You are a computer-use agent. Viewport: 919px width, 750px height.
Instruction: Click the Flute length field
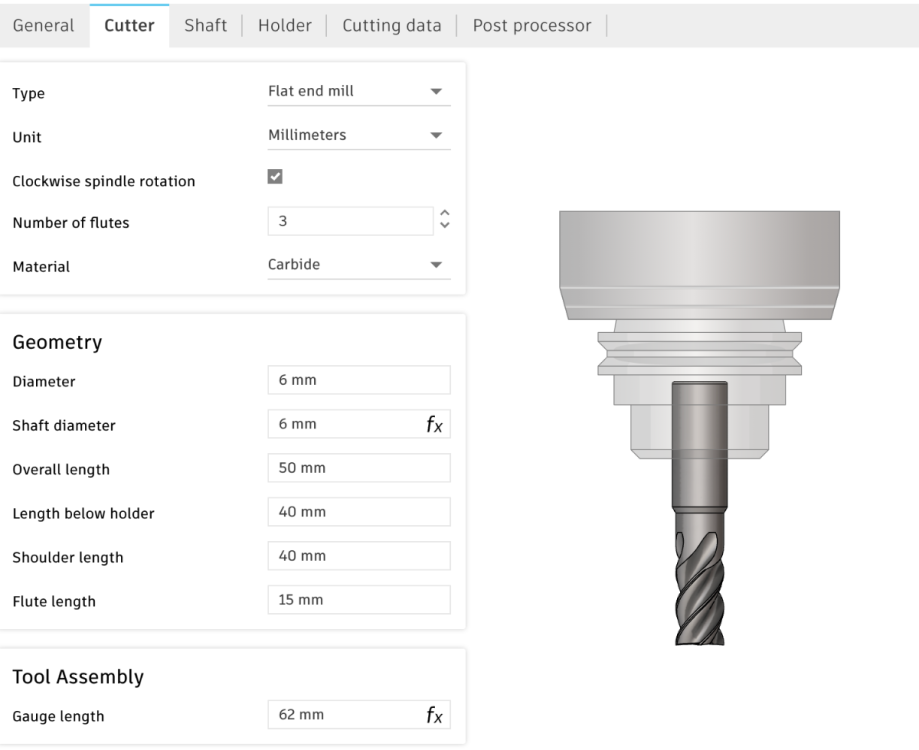coord(359,600)
